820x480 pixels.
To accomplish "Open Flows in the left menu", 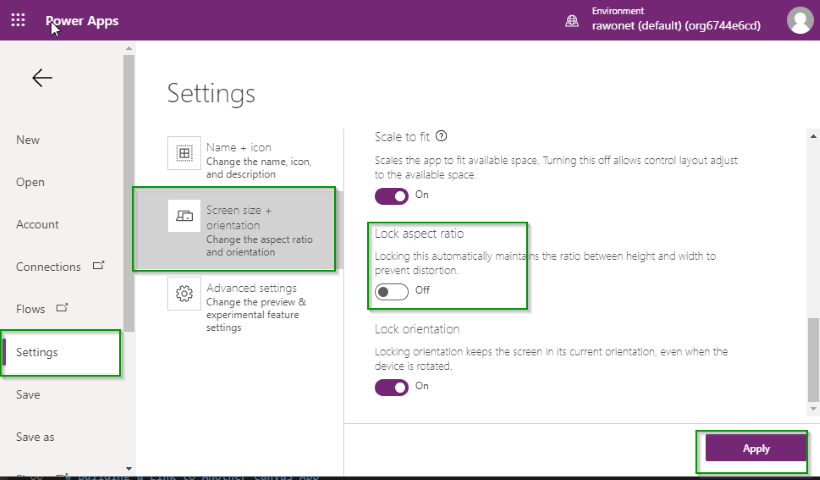I will pos(30,309).
